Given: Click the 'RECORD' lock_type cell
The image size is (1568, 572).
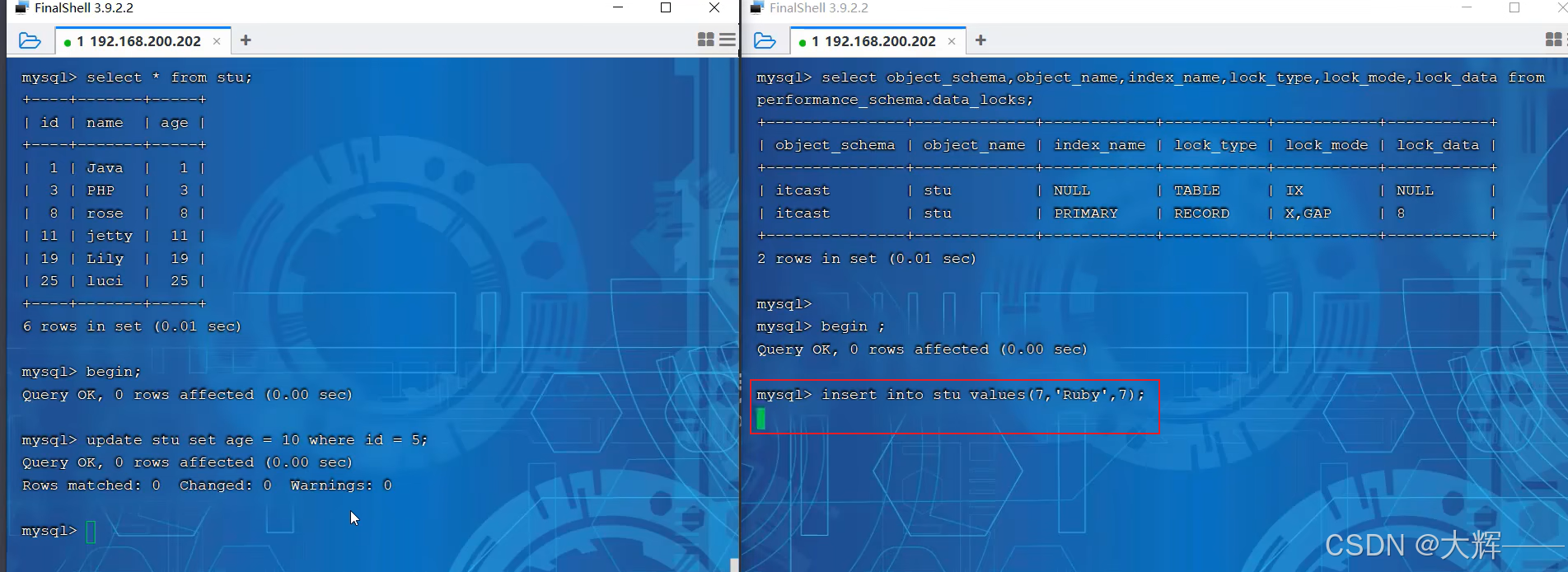Looking at the screenshot, I should [1201, 213].
